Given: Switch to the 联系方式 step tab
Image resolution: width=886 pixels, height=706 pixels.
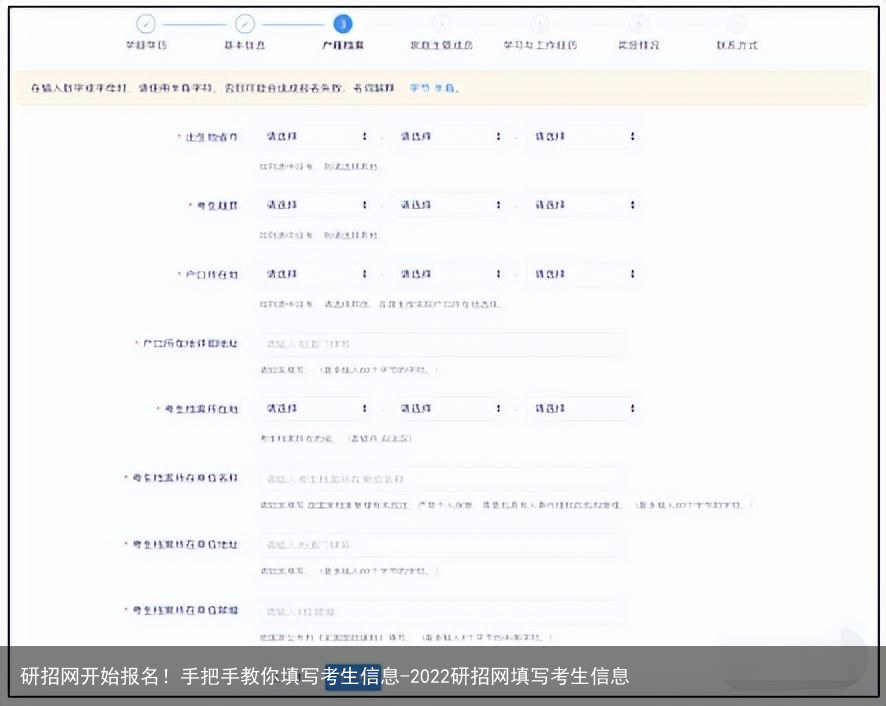Looking at the screenshot, I should pyautogui.click(x=735, y=43).
